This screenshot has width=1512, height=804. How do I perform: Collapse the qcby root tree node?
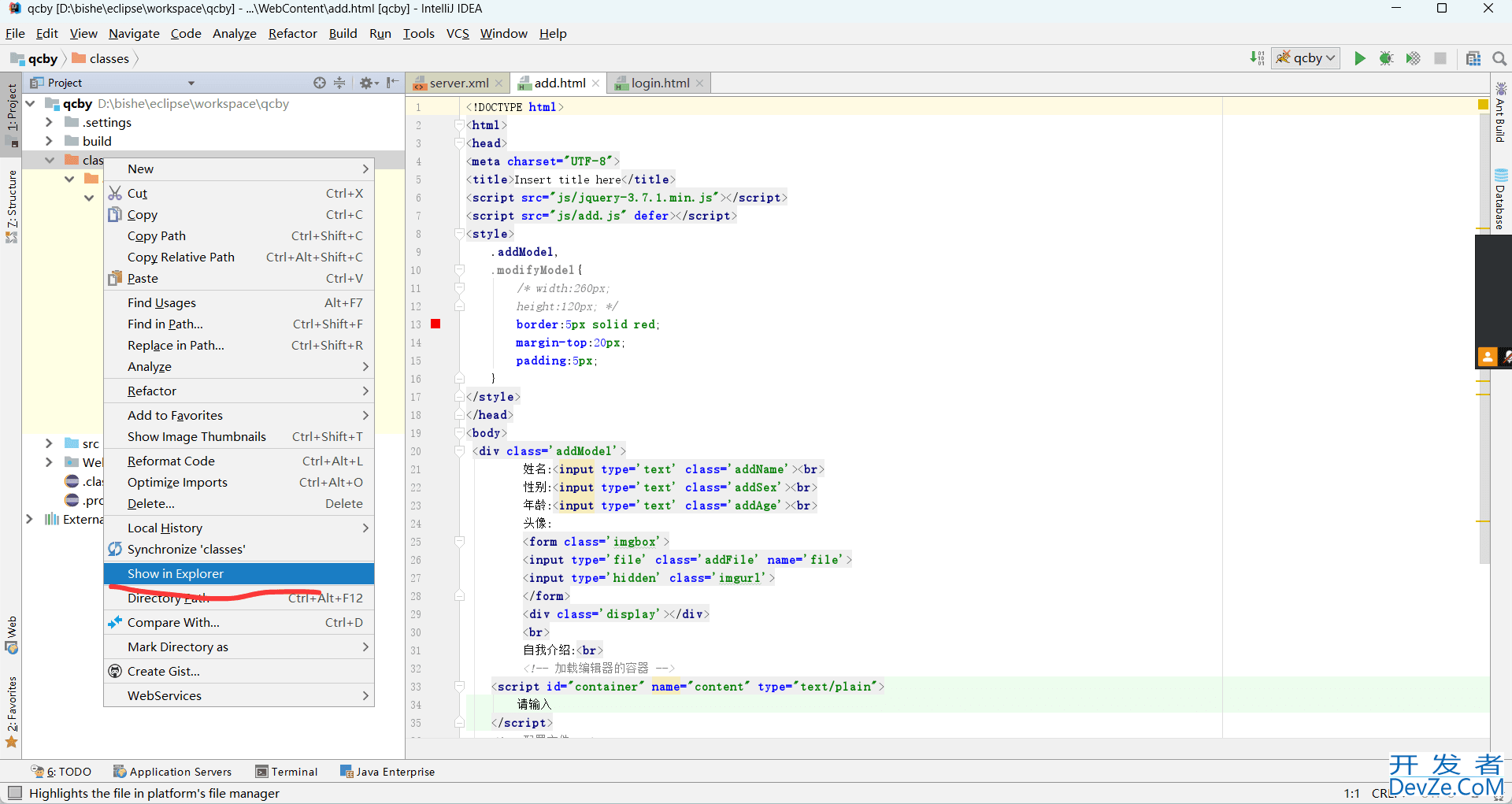[x=30, y=103]
